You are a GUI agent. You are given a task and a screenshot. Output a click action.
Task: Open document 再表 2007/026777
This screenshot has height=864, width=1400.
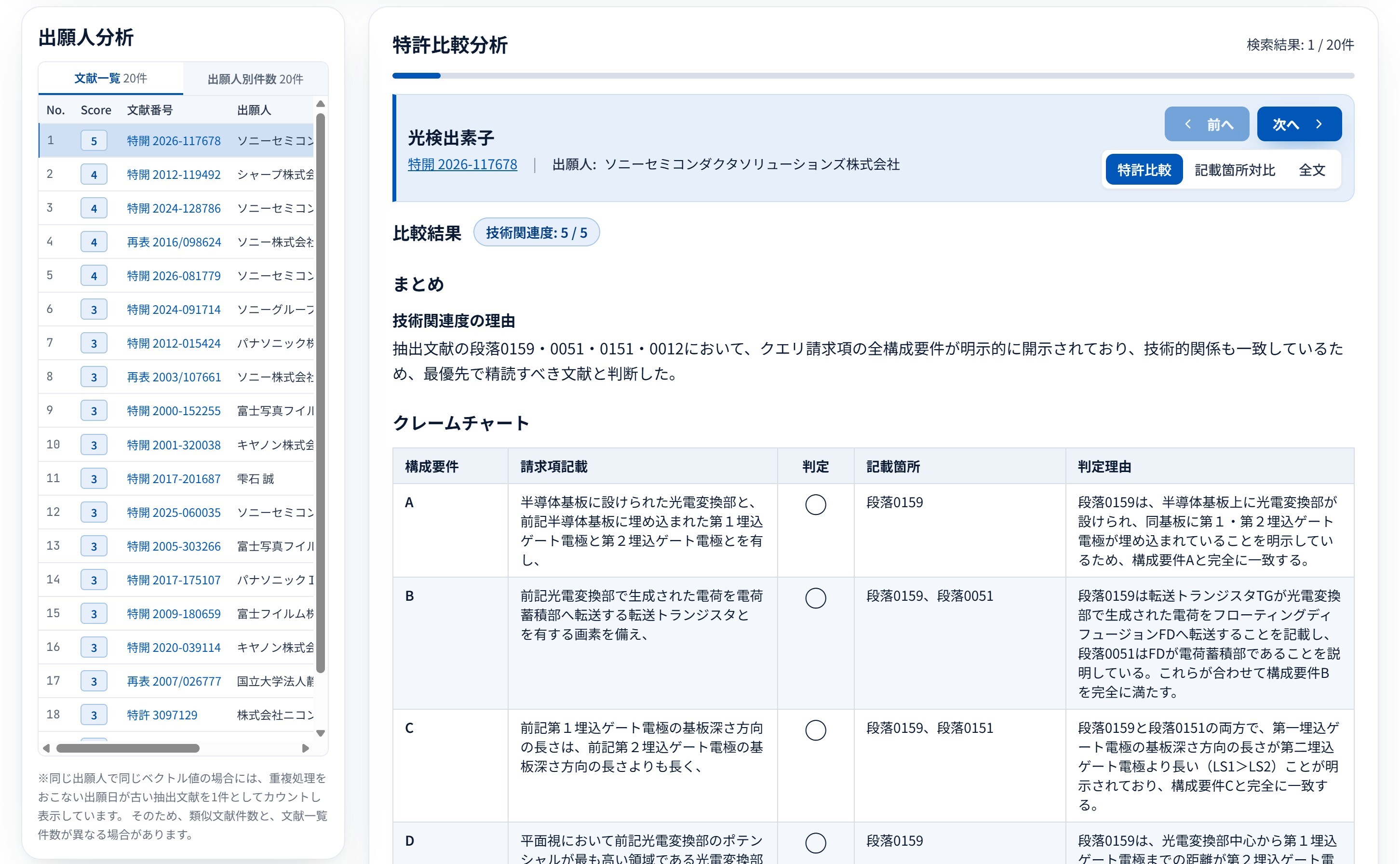coord(174,681)
